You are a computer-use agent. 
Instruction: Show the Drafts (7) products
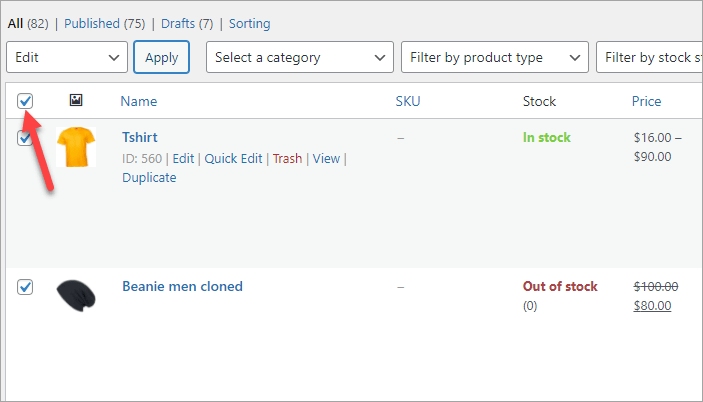click(x=188, y=23)
